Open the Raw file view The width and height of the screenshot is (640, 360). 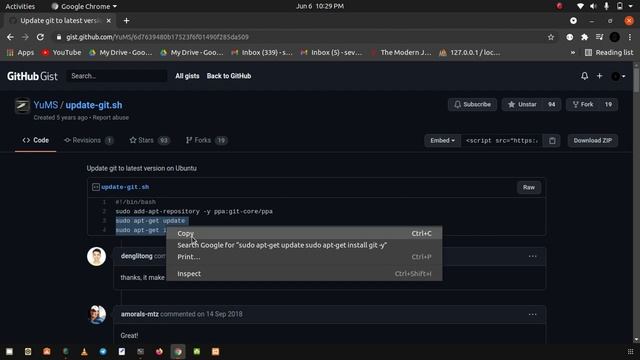click(x=529, y=187)
